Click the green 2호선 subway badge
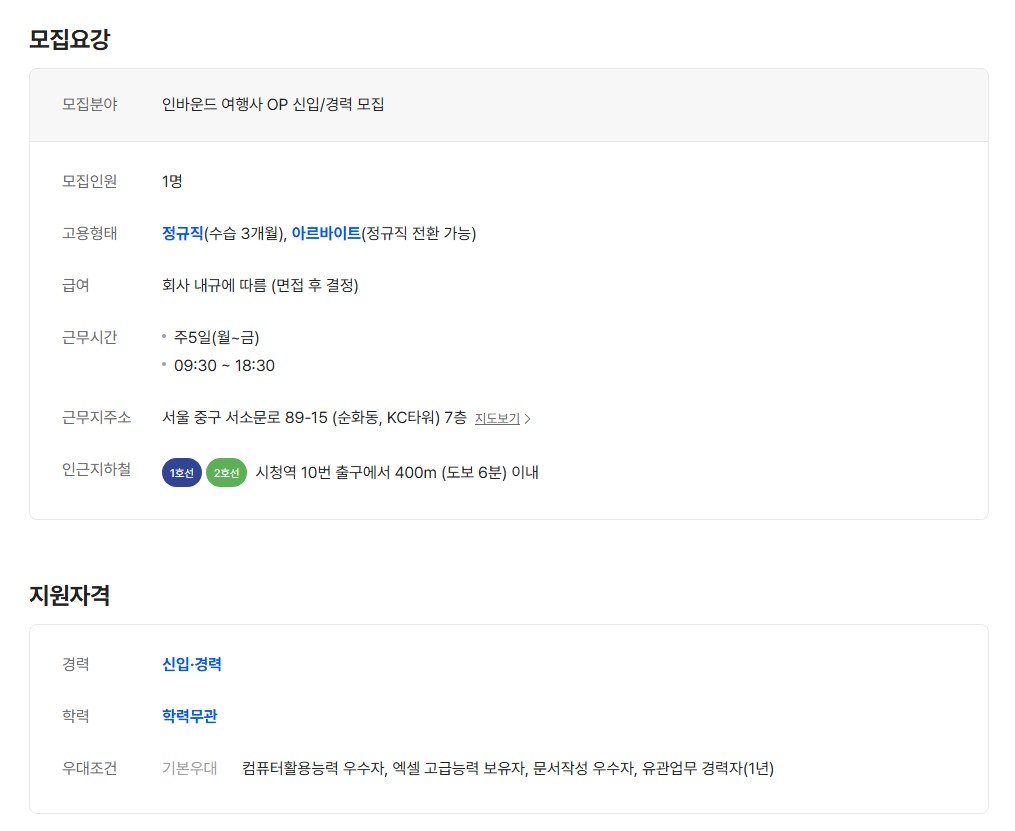This screenshot has height=831, width=1015. click(226, 473)
